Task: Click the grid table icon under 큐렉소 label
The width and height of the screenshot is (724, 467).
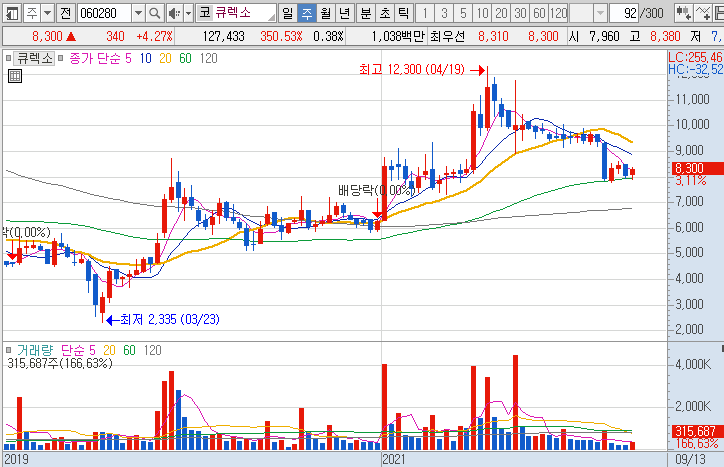Action: [x=15, y=76]
